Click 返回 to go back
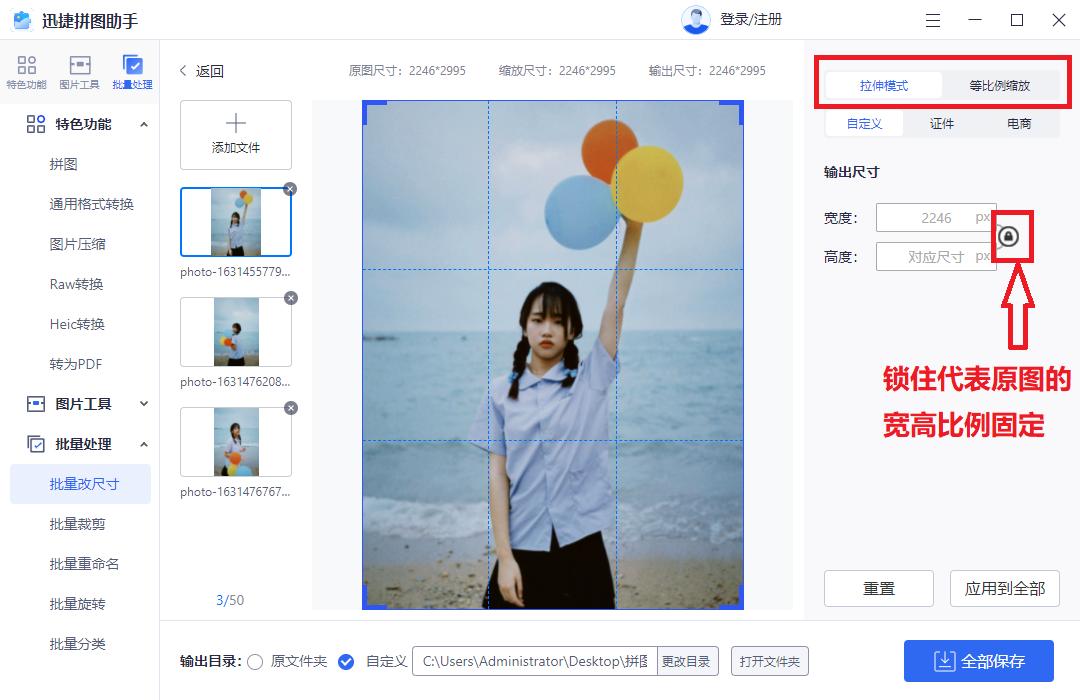 click(209, 71)
